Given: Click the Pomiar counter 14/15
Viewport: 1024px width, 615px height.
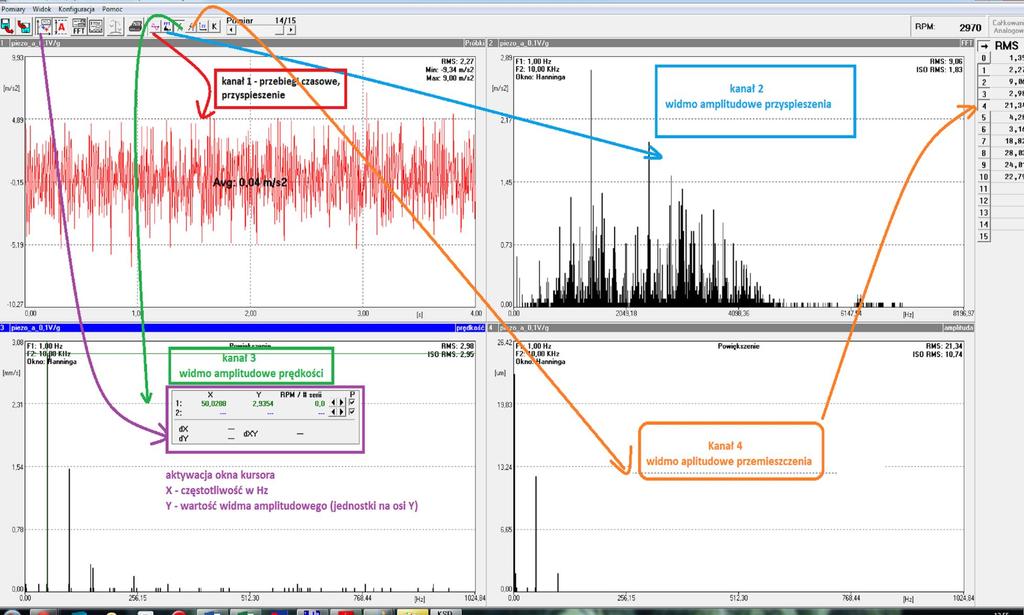Looking at the screenshot, I should click(x=285, y=20).
